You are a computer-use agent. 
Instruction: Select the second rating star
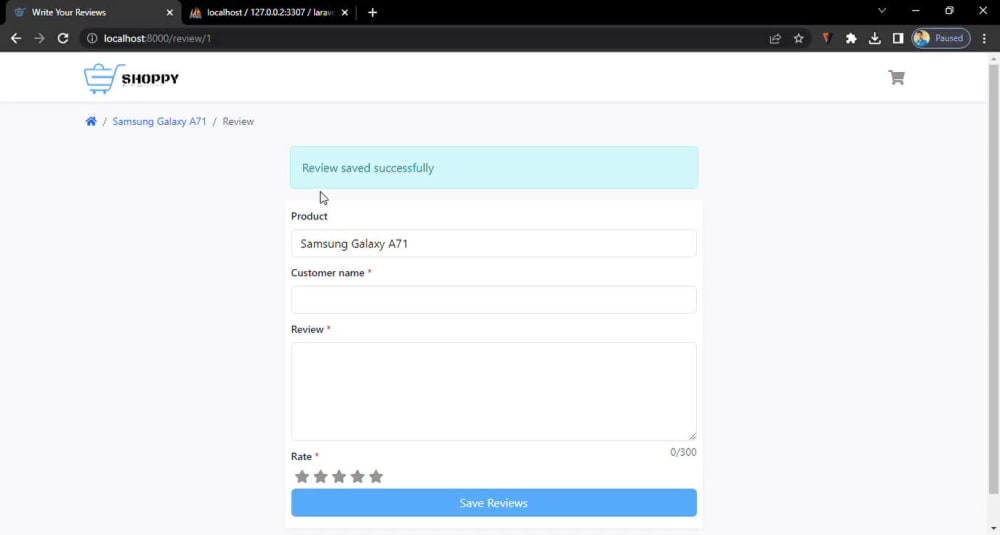321,476
